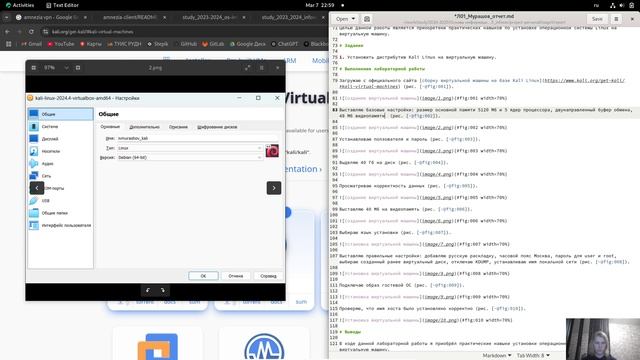Open the apps grid icon in bookmarks bar
The width and height of the screenshot is (640, 360).
click(x=8, y=44)
